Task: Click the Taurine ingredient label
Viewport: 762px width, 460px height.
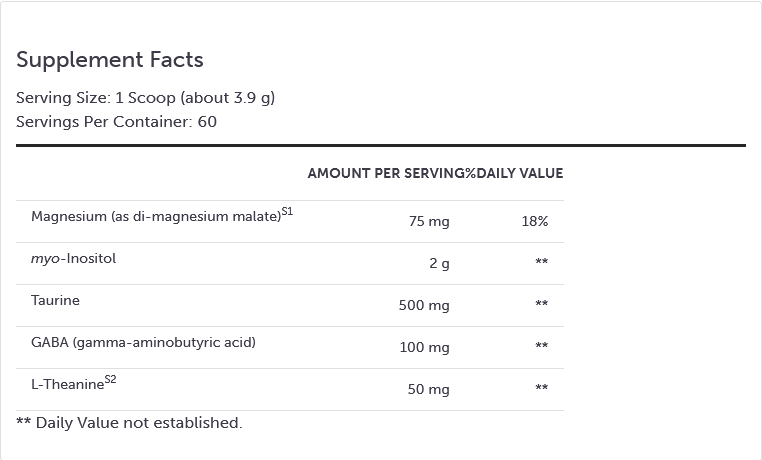Action: click(55, 300)
